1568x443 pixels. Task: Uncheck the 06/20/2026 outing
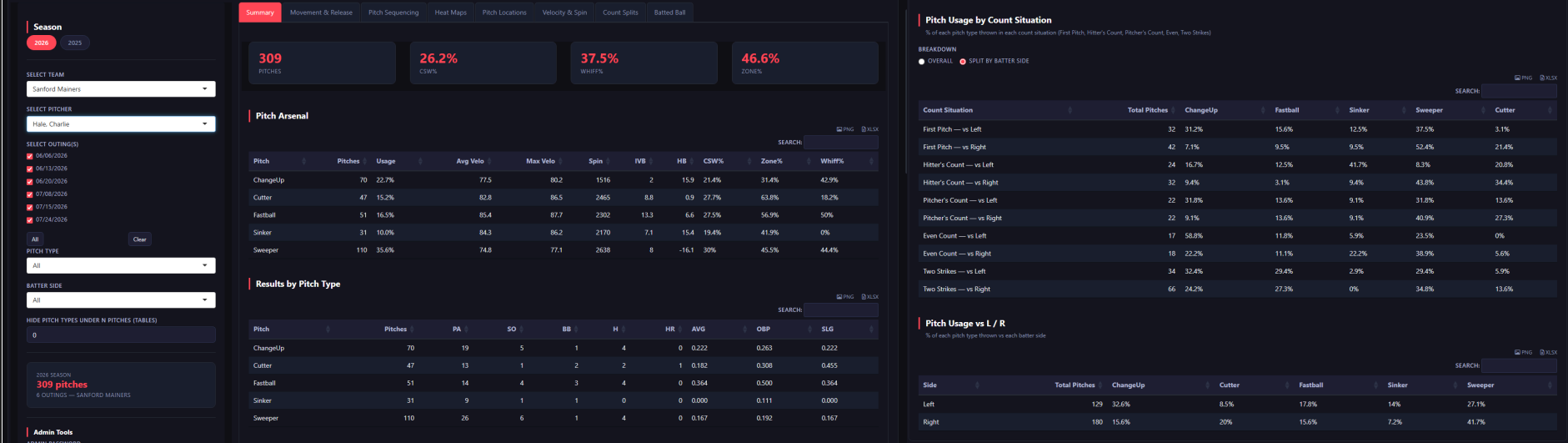pos(30,181)
